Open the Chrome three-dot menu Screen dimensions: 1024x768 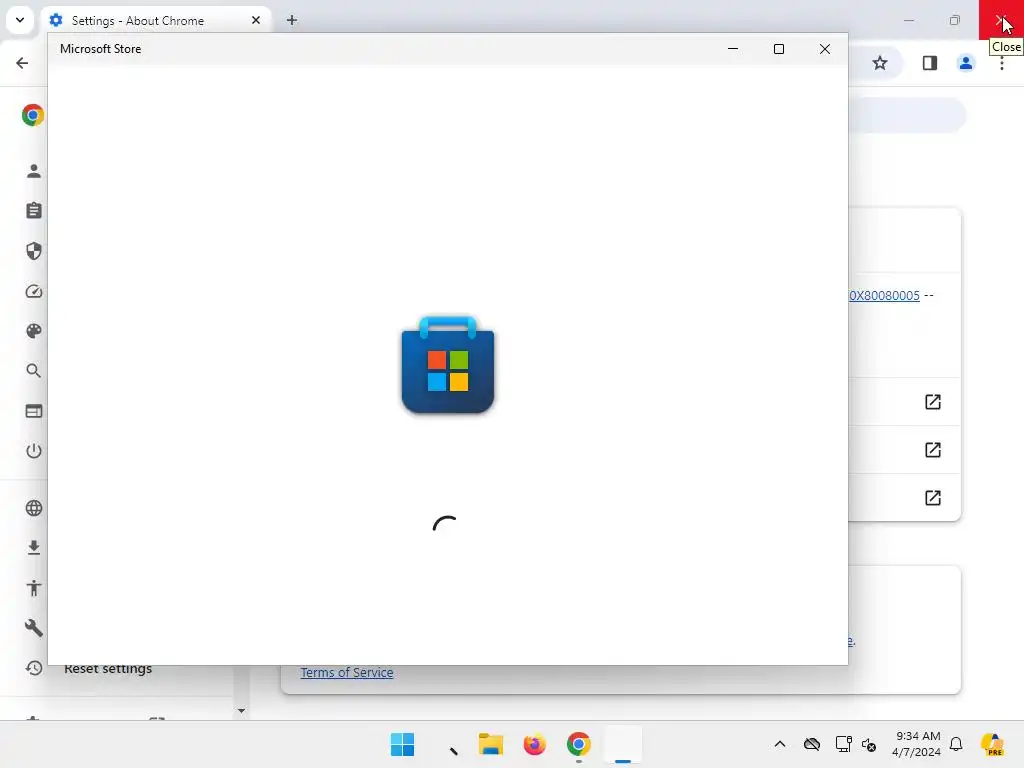pos(1001,63)
